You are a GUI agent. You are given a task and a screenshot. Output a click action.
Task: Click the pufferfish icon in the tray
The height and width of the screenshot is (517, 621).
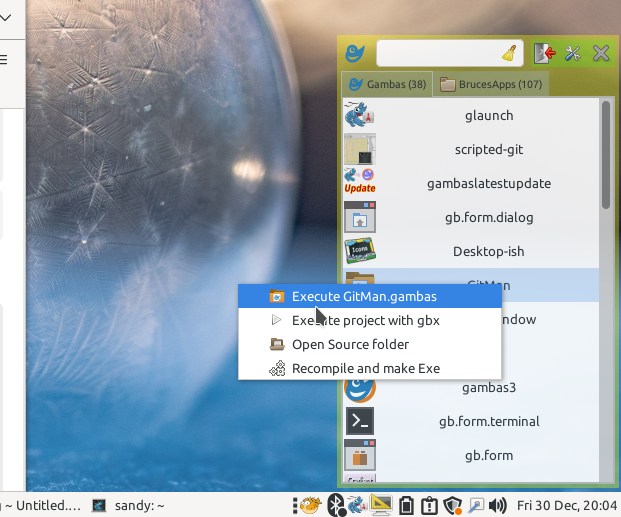coord(309,505)
